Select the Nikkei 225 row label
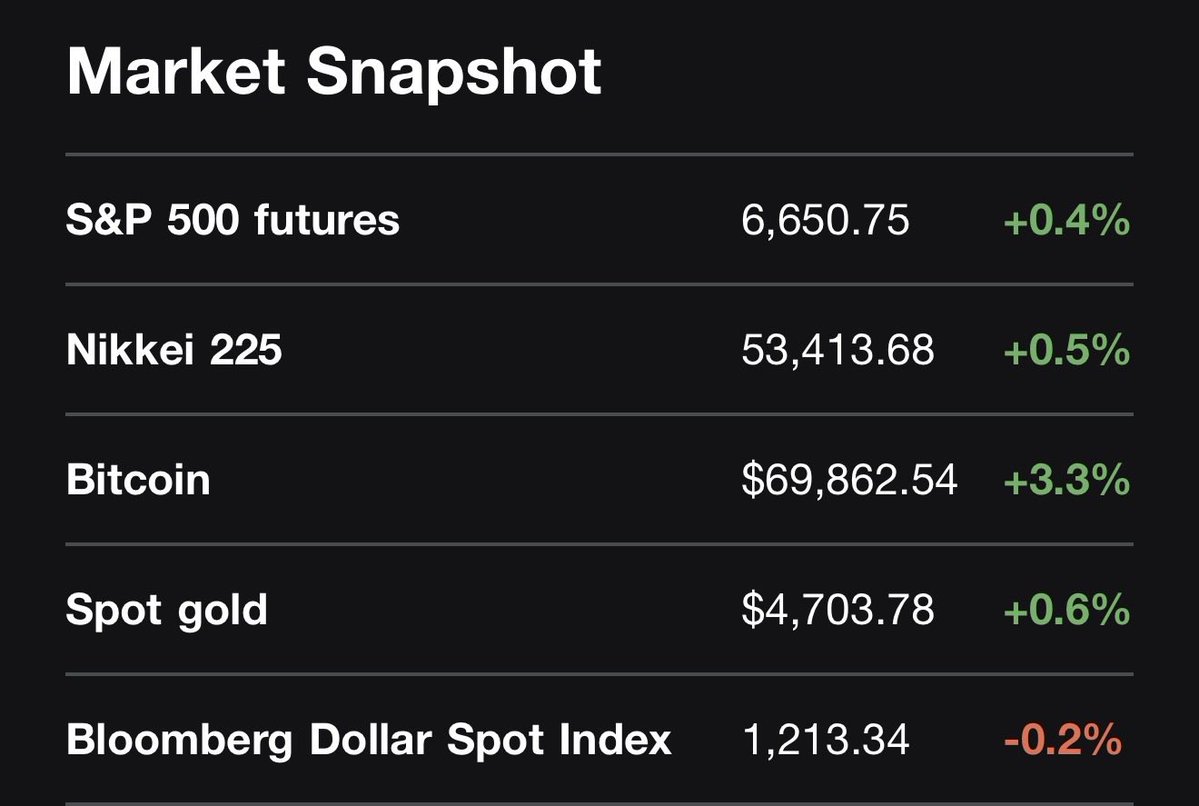This screenshot has width=1199, height=806. 174,350
